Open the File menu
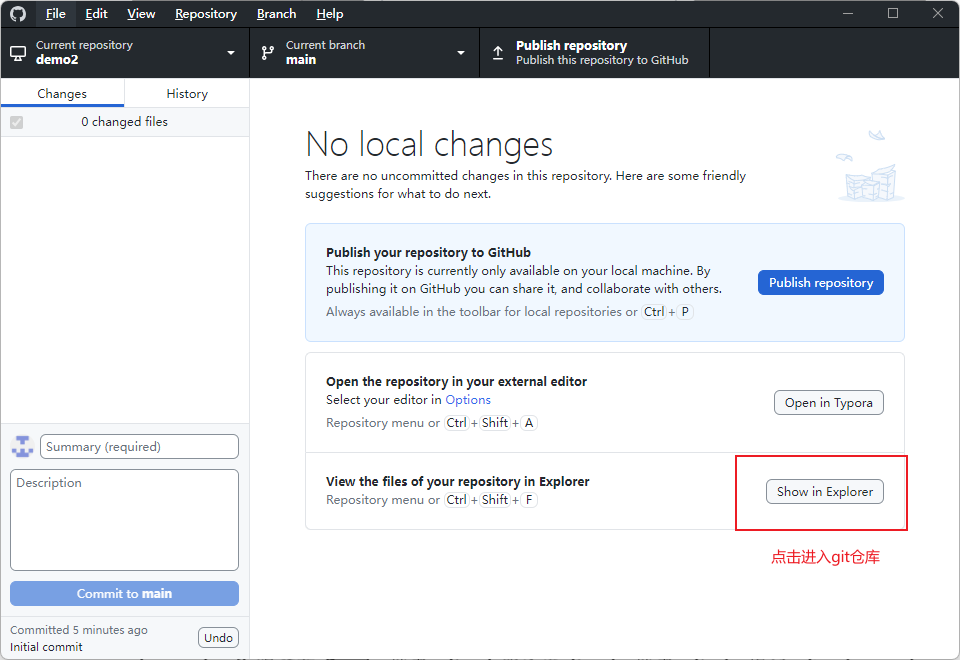 coord(55,14)
